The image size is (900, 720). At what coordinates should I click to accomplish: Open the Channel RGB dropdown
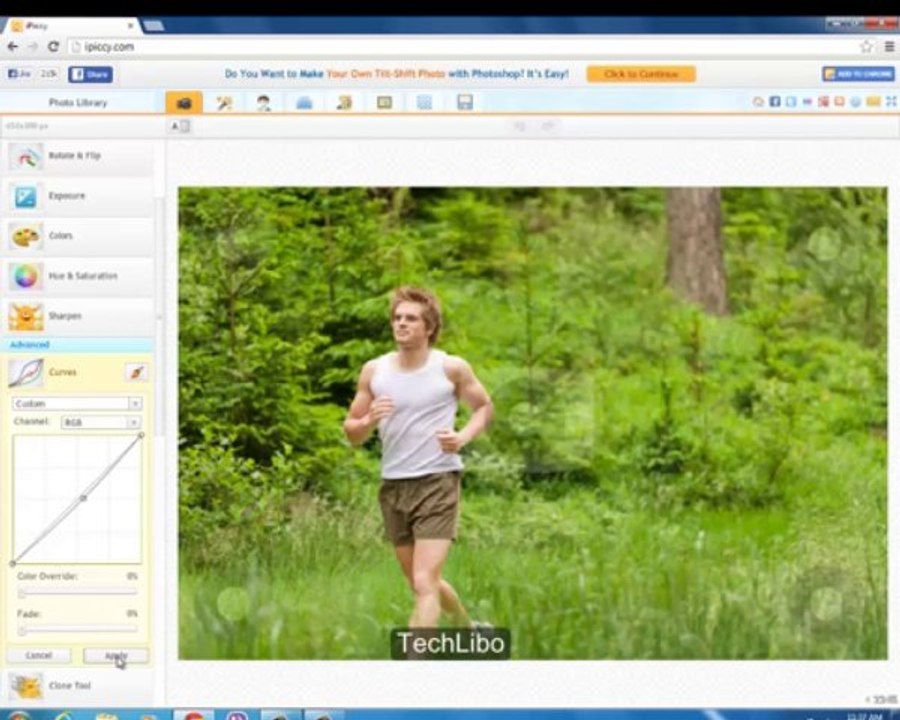tap(100, 423)
